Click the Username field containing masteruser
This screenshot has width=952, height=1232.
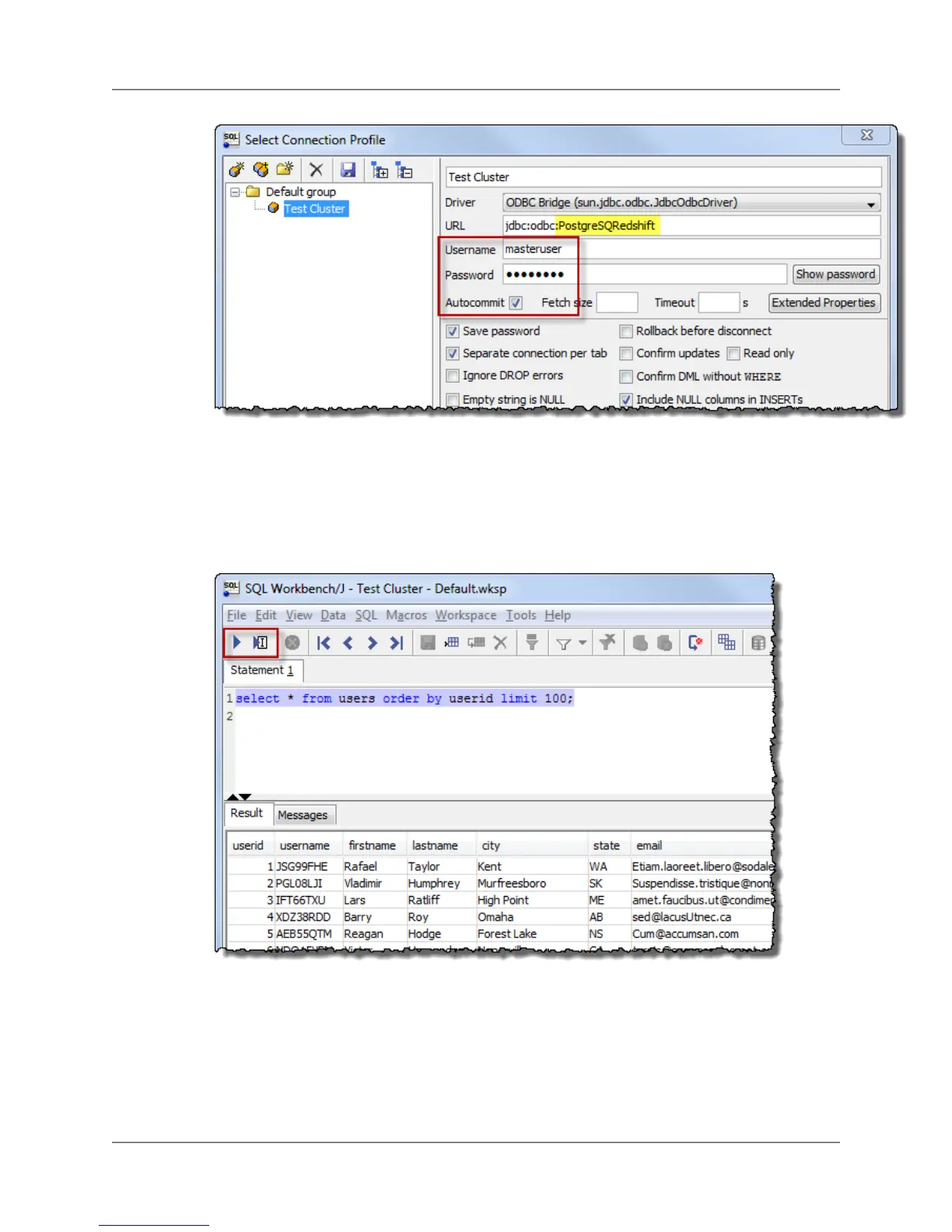(x=691, y=249)
